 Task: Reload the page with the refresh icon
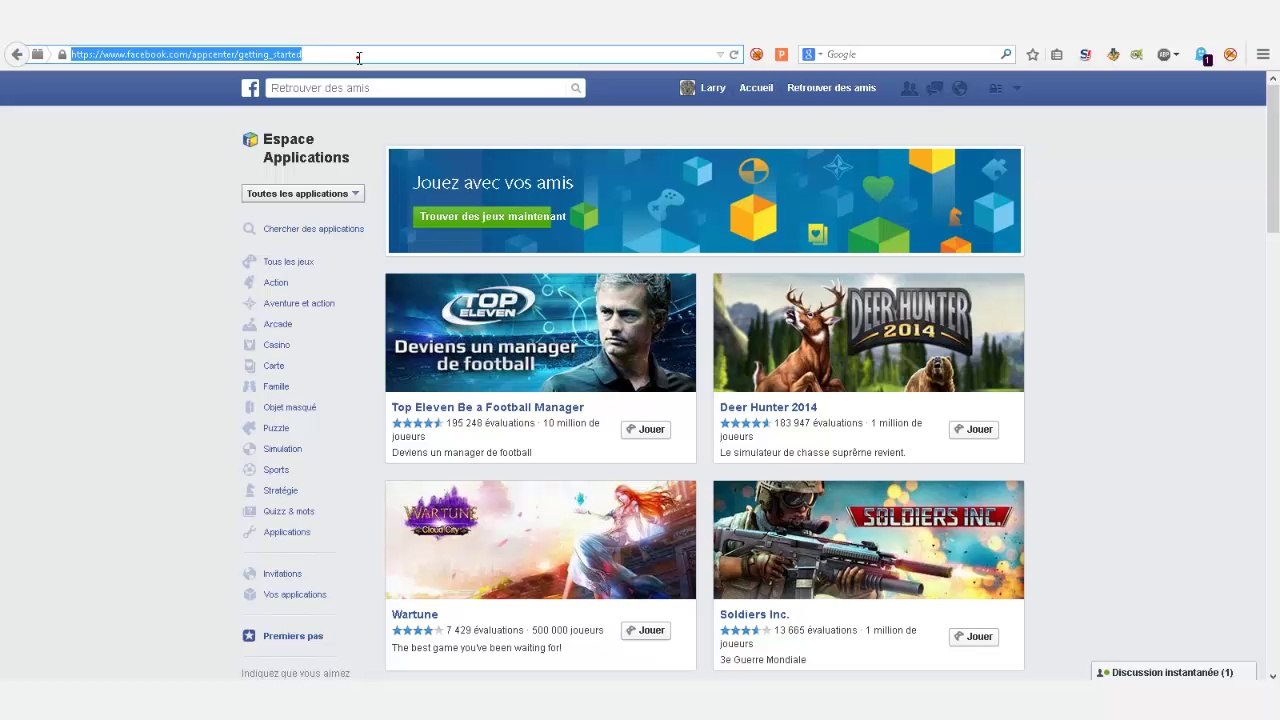734,55
